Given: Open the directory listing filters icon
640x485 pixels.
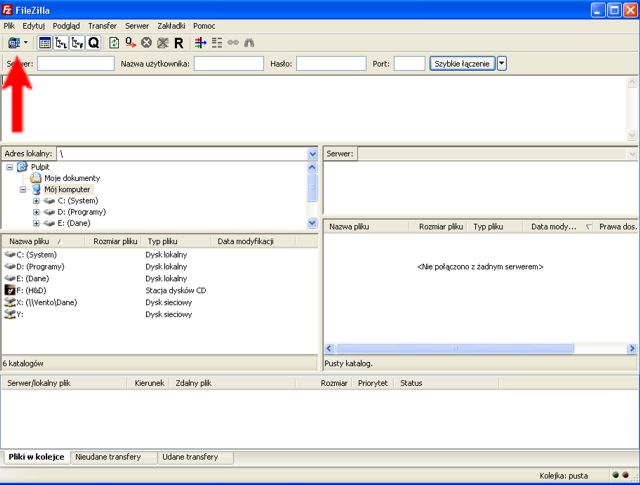Looking at the screenshot, I should pos(200,42).
